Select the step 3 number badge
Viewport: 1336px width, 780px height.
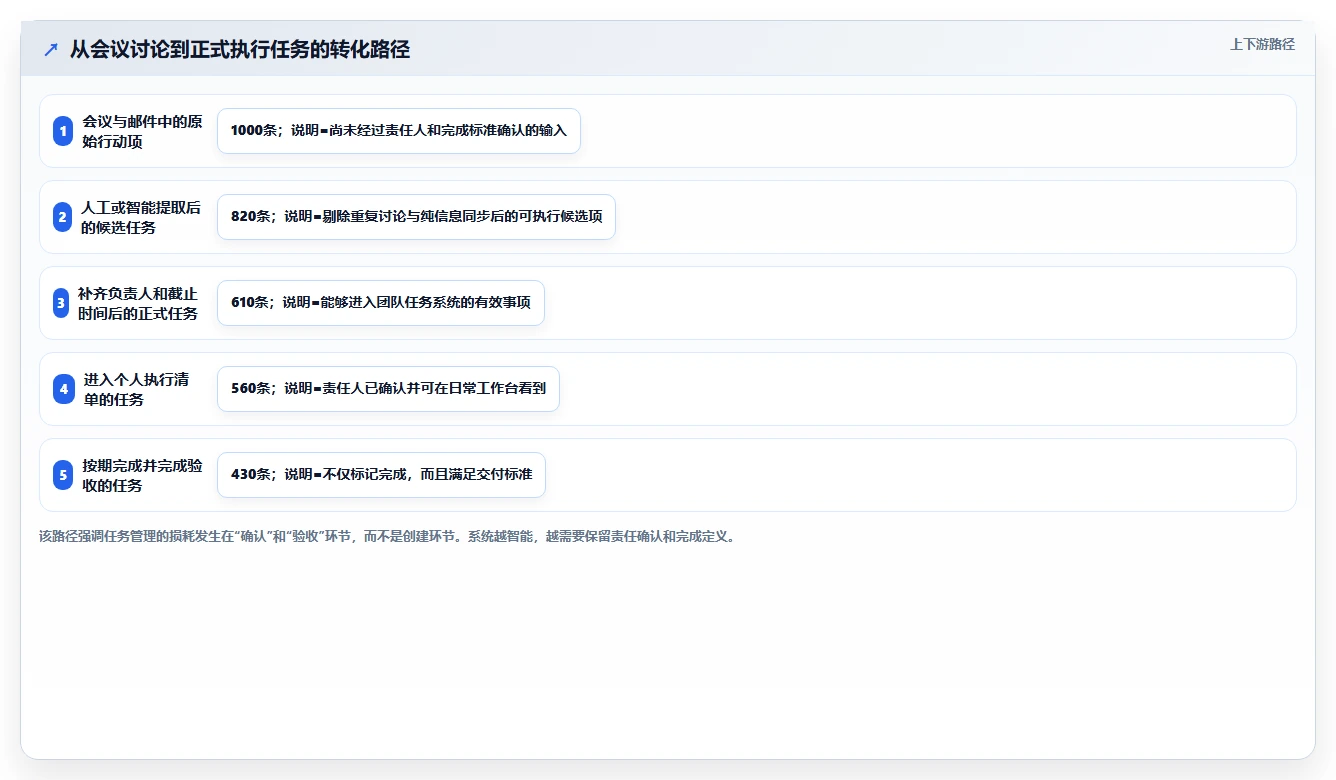[61, 303]
